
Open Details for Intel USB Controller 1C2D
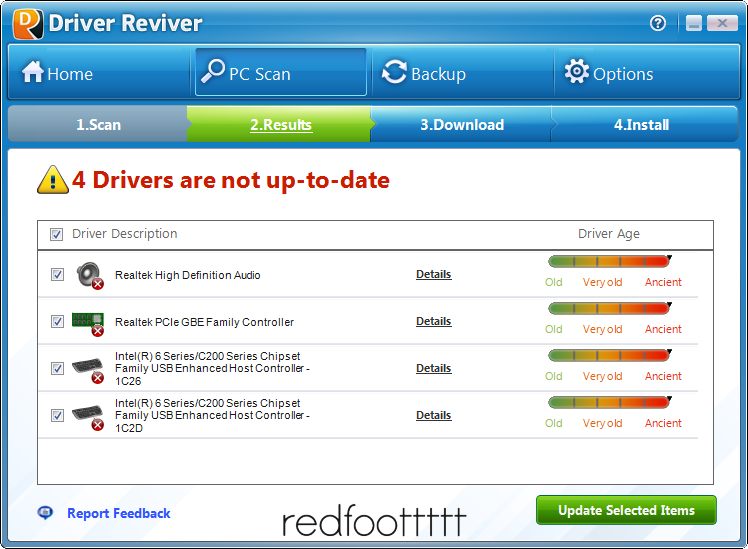point(434,415)
